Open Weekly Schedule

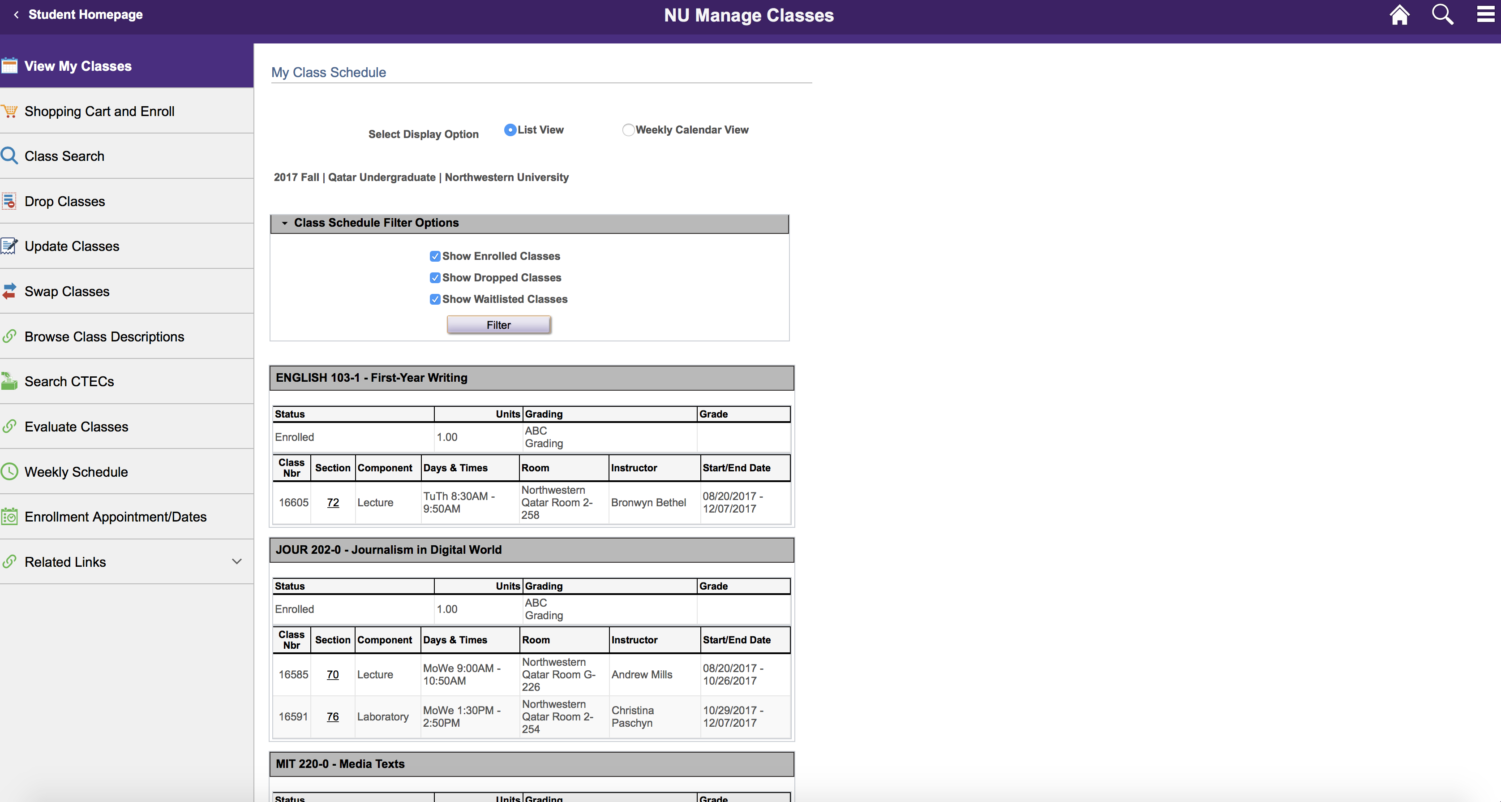click(x=126, y=472)
